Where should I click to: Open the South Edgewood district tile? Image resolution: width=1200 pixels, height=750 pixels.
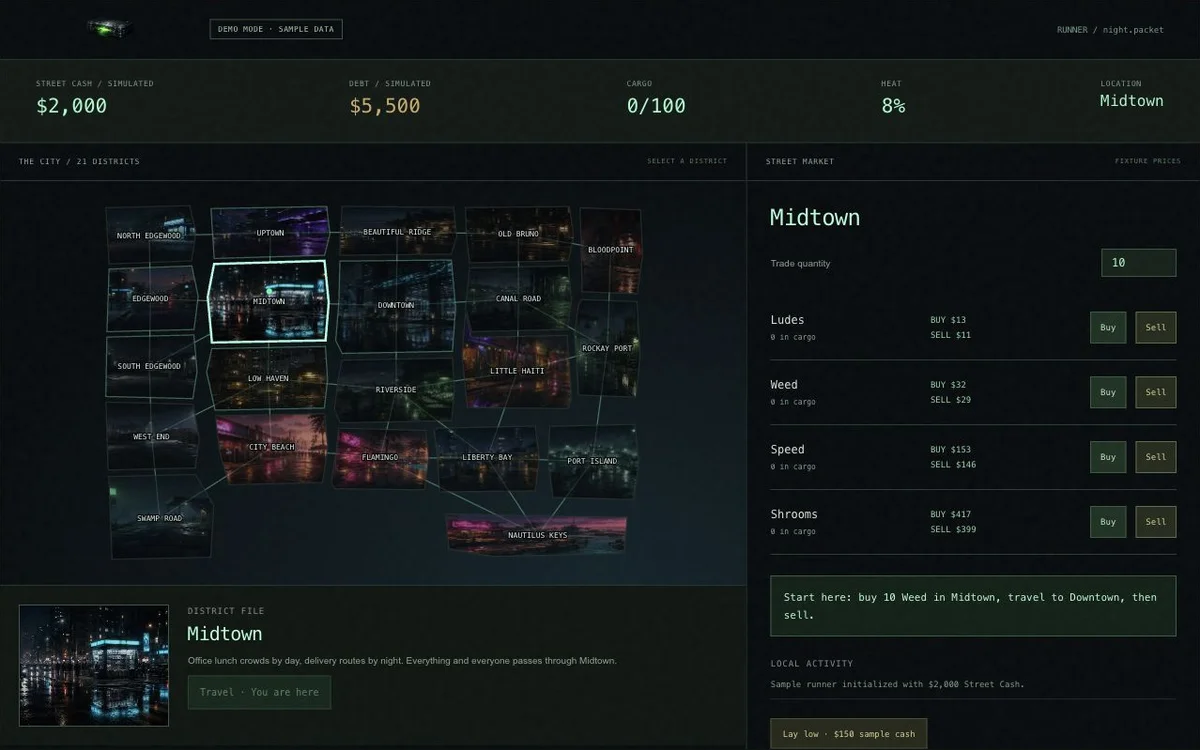pos(150,366)
